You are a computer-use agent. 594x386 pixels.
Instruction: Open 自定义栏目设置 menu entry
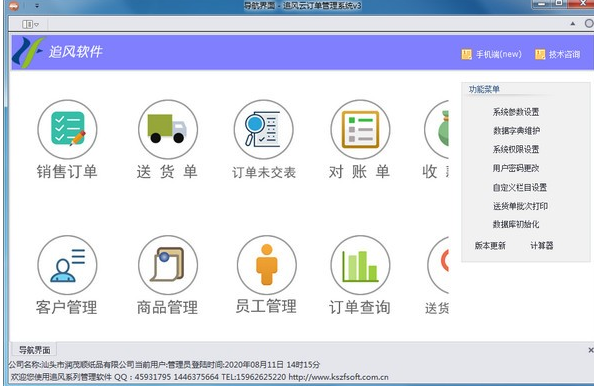click(x=520, y=187)
